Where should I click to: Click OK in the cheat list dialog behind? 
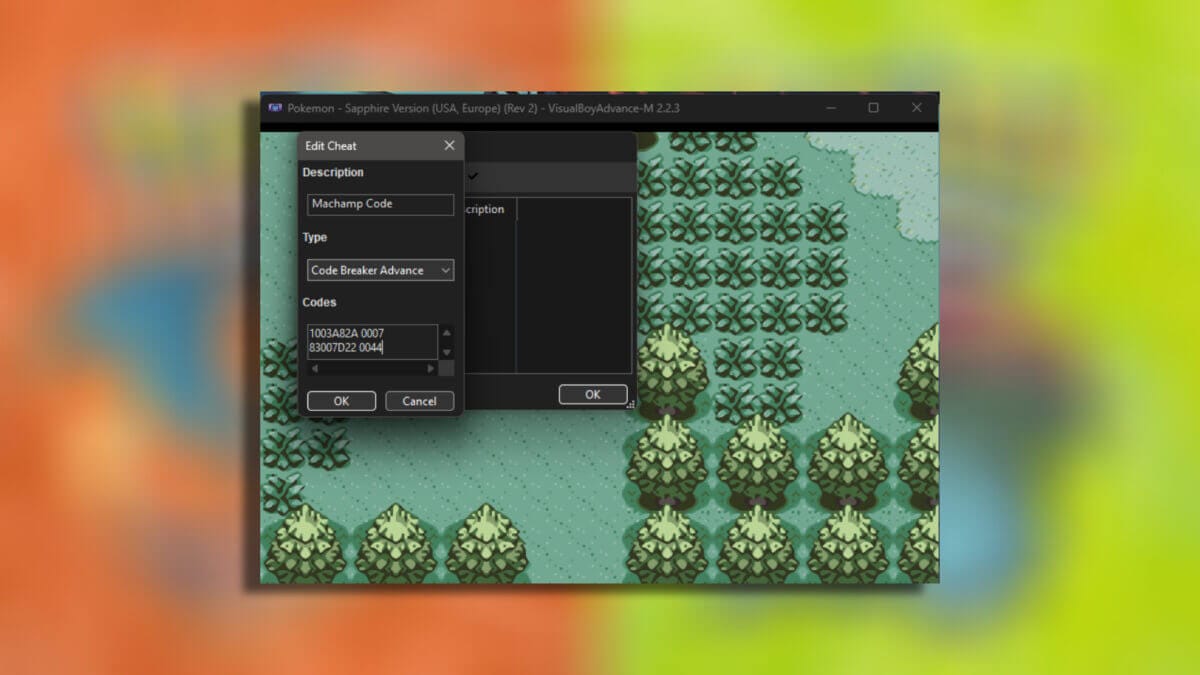pos(593,394)
